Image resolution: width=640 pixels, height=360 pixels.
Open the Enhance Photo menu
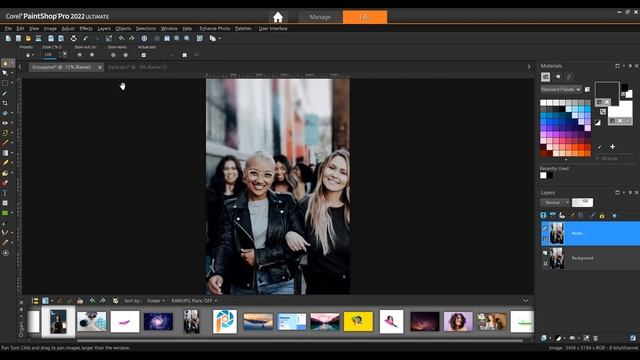pos(215,29)
